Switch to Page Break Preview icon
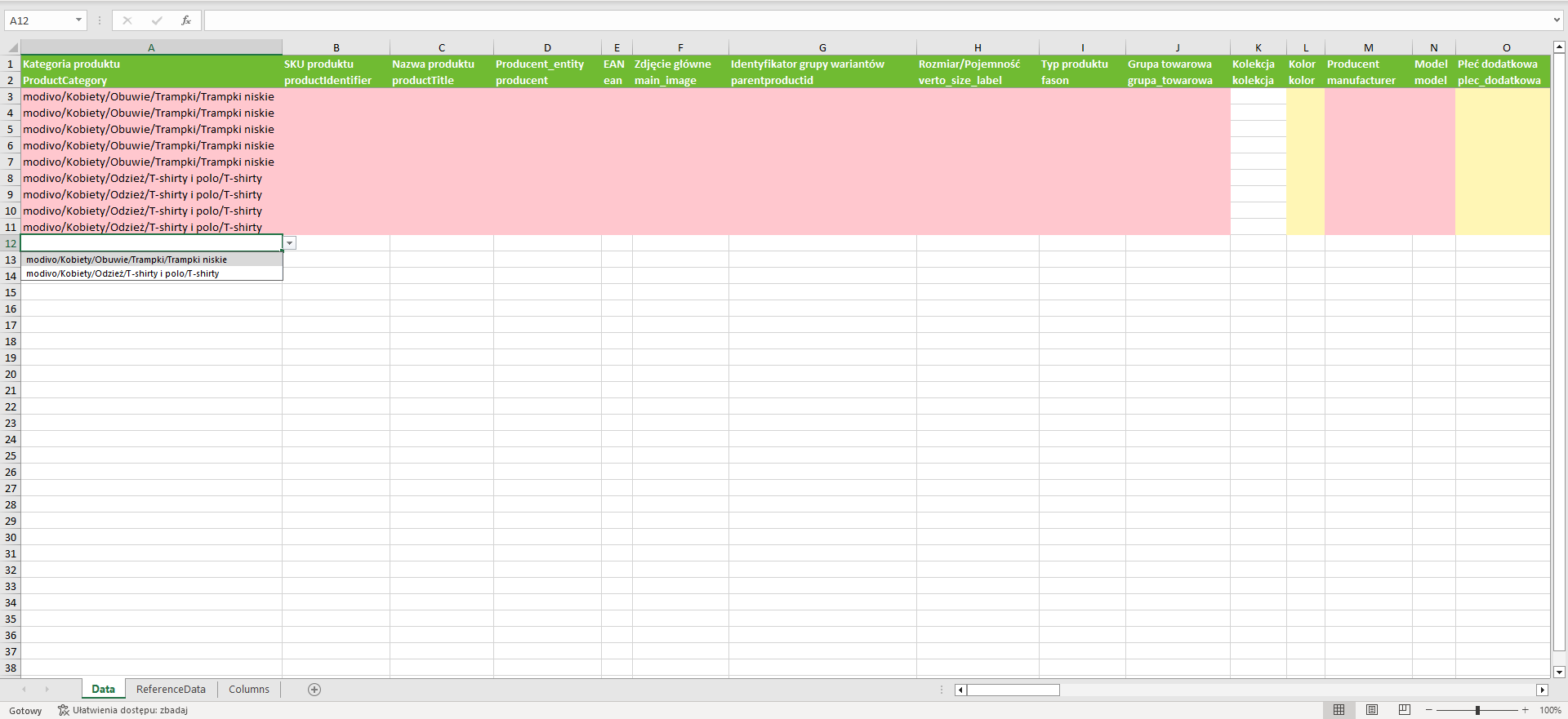Screen dimensions: 1568x719 coord(1405,710)
